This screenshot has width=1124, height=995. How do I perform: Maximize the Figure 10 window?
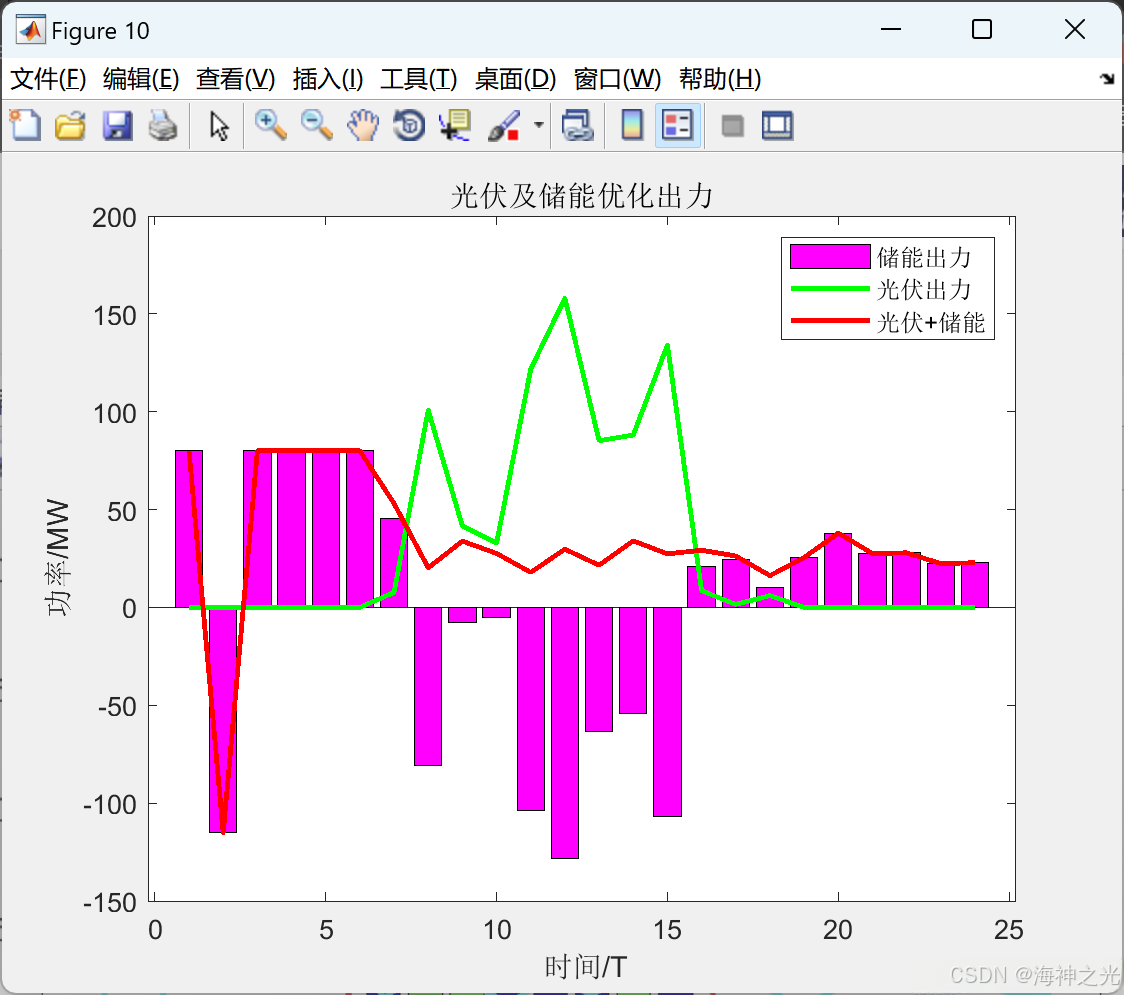coord(981,29)
